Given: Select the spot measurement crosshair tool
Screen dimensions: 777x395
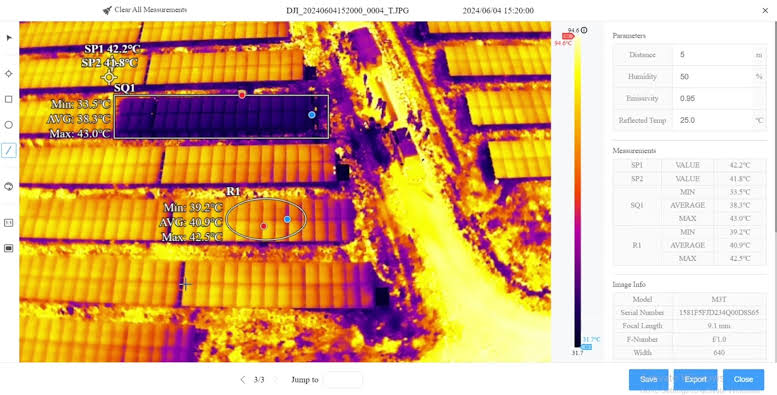Looking at the screenshot, I should [x=9, y=73].
